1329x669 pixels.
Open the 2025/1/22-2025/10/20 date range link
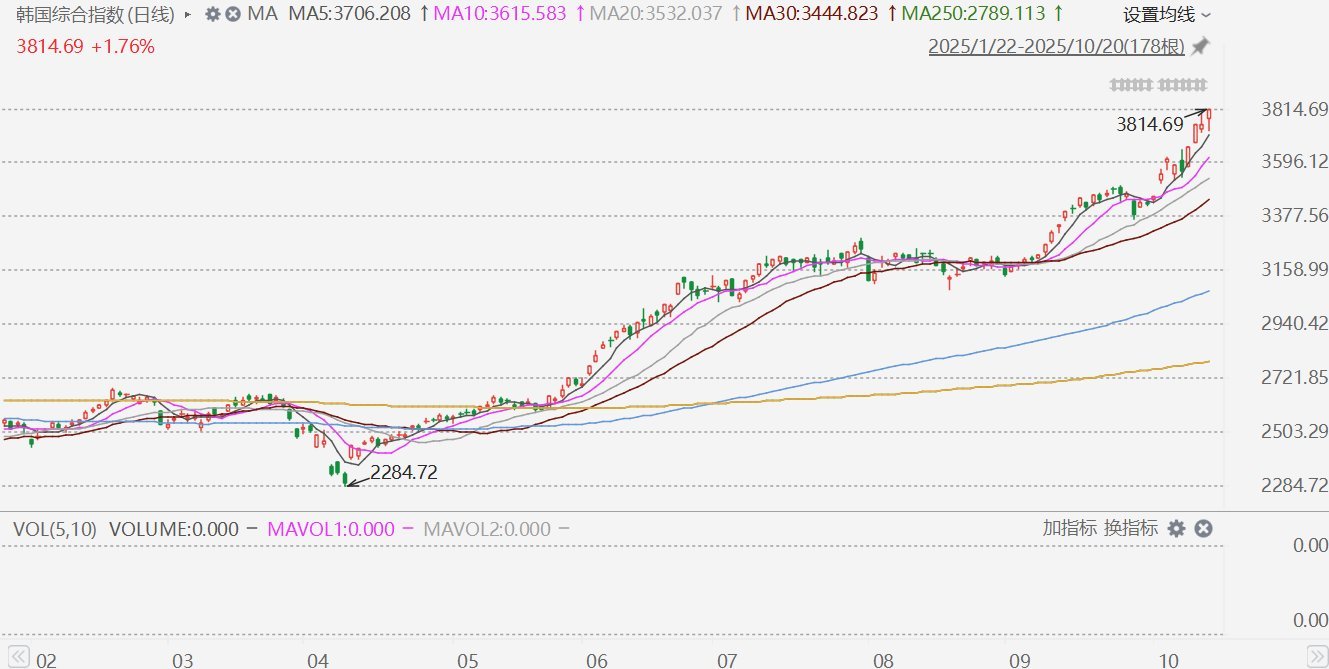pyautogui.click(x=1057, y=46)
